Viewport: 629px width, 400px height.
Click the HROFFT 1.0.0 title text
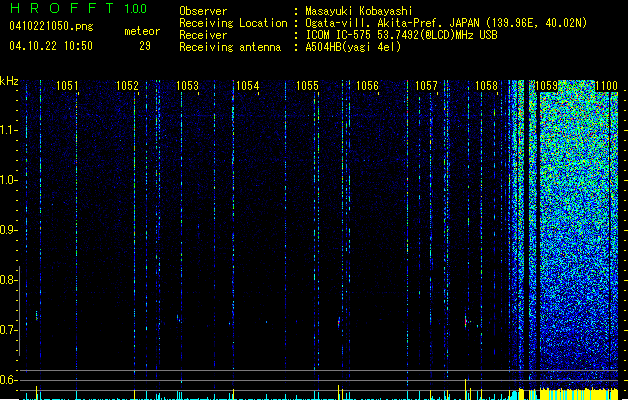point(78,8)
